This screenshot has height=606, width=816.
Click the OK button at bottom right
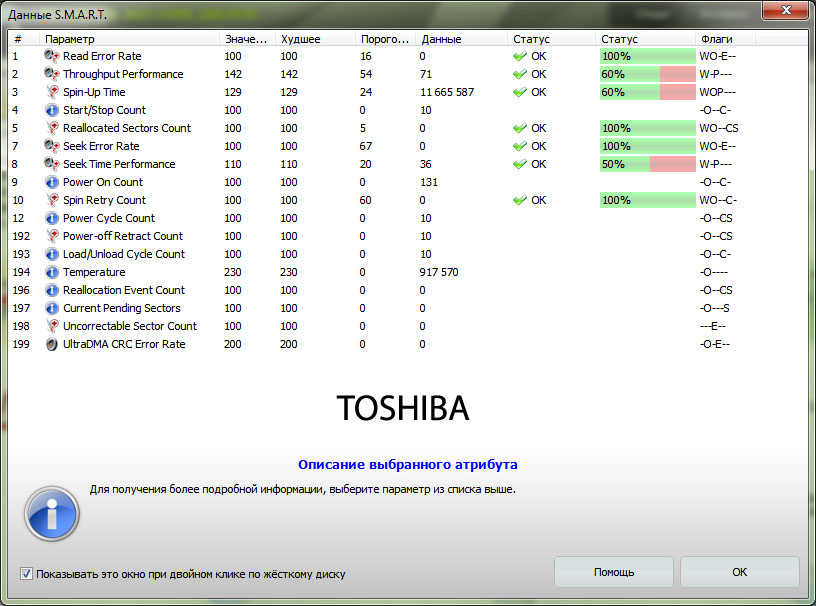tap(740, 572)
